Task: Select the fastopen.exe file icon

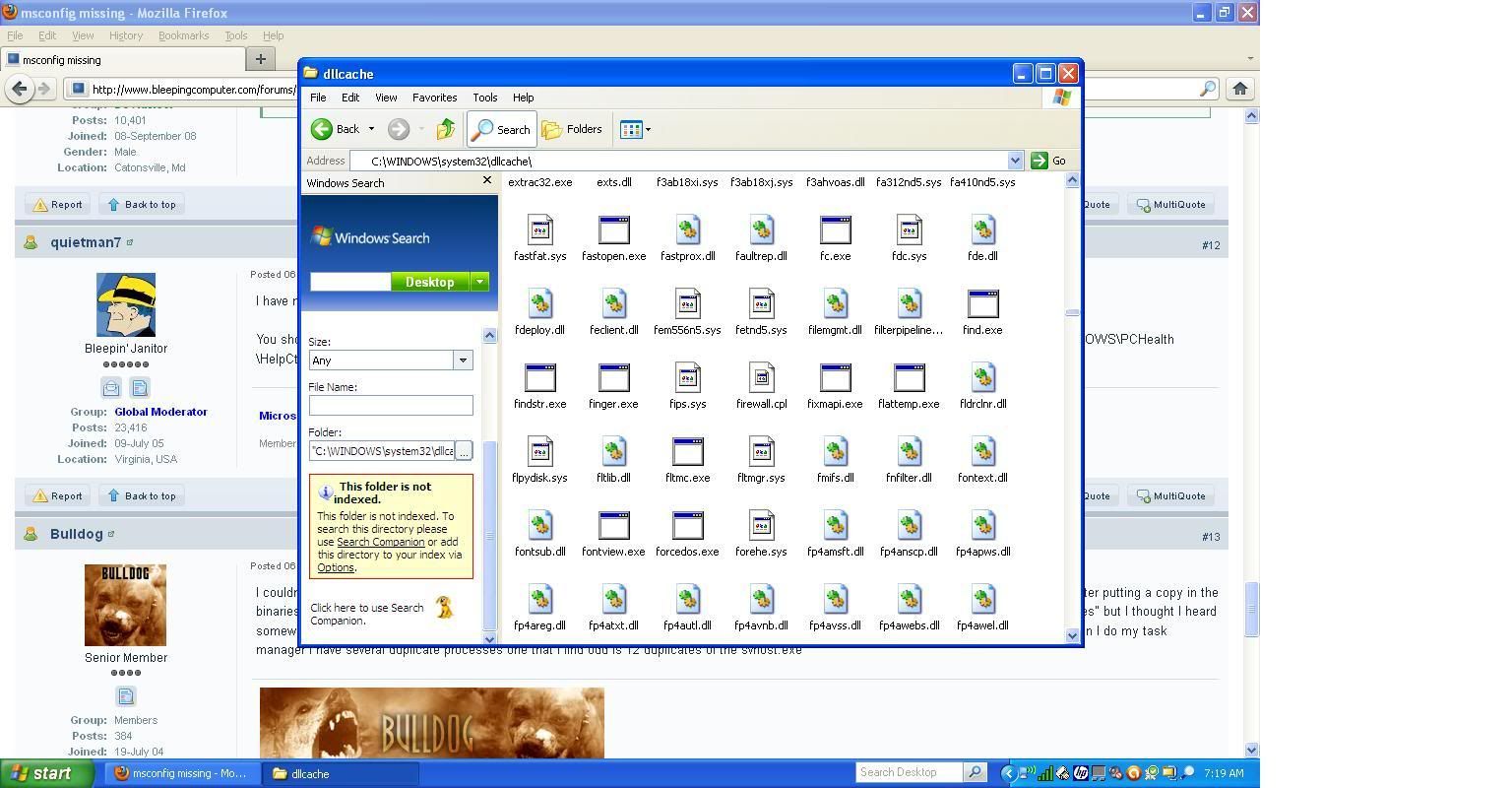Action: 613,230
